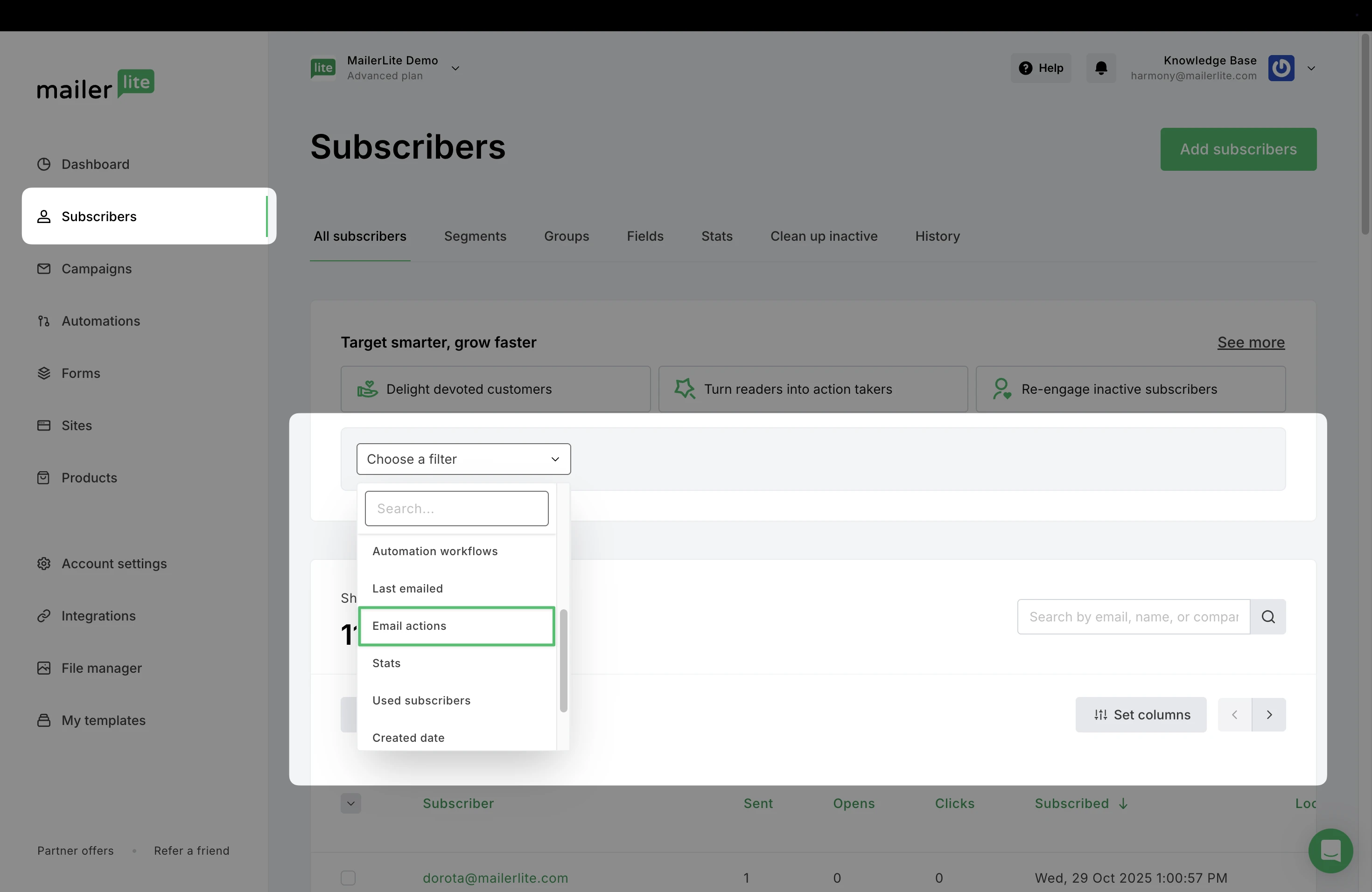Click the Help question mark button
The width and height of the screenshot is (1372, 892).
point(1041,68)
